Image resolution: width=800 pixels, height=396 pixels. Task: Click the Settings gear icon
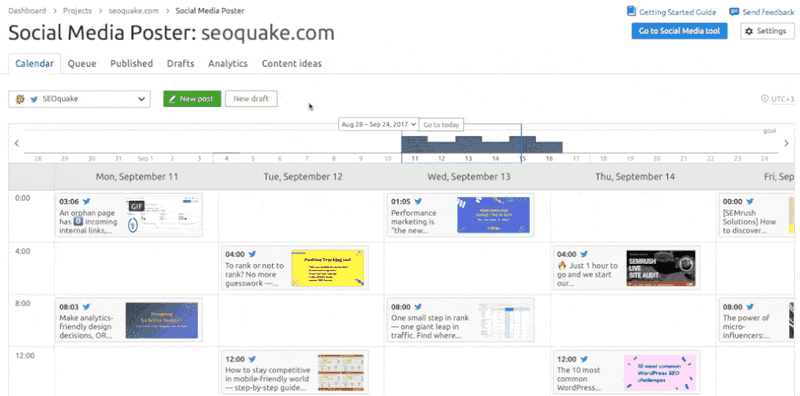749,31
